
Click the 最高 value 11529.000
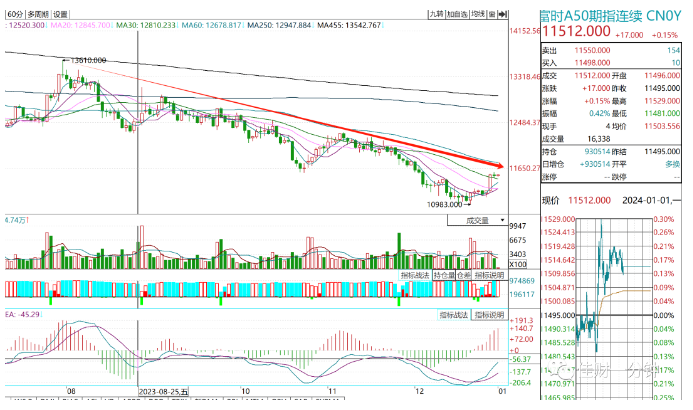coord(662,101)
